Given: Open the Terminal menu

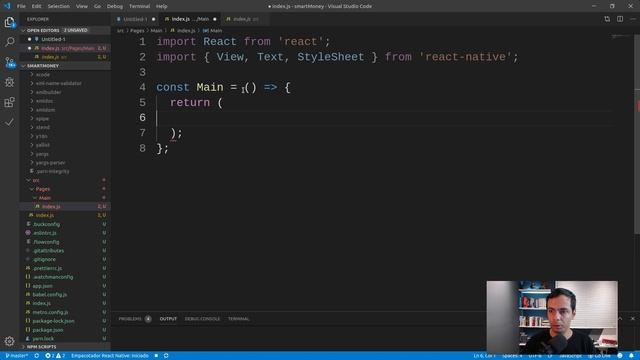Looking at the screenshot, I should pos(139,6).
